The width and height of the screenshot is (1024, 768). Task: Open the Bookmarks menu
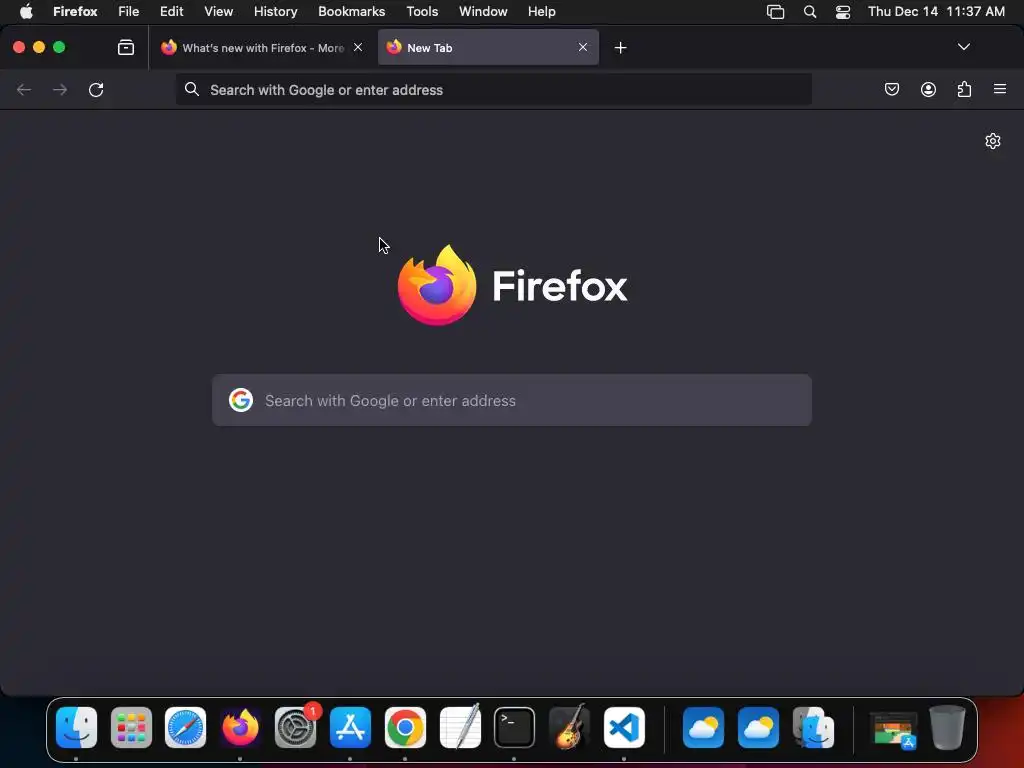(351, 11)
